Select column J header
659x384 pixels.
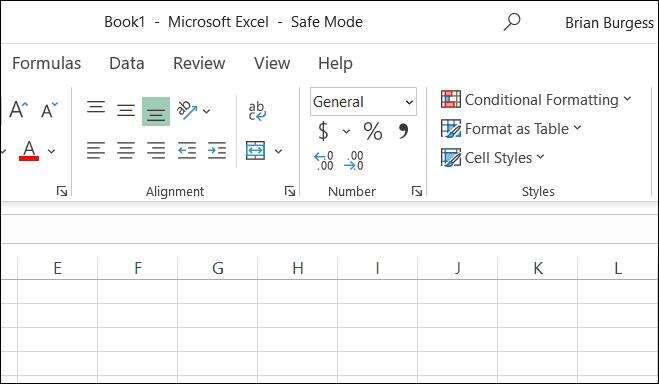458,268
